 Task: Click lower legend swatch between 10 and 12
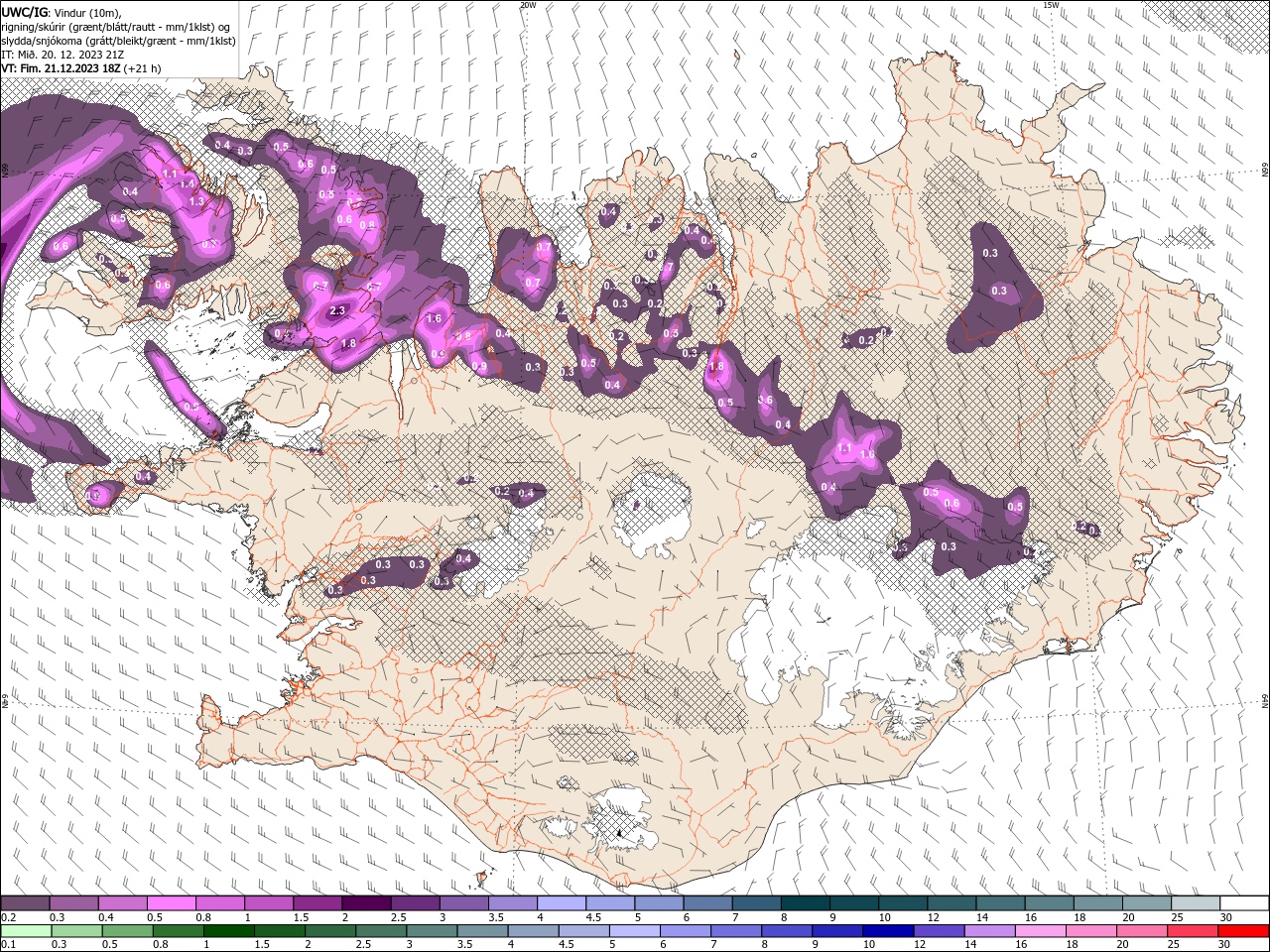(x=889, y=931)
